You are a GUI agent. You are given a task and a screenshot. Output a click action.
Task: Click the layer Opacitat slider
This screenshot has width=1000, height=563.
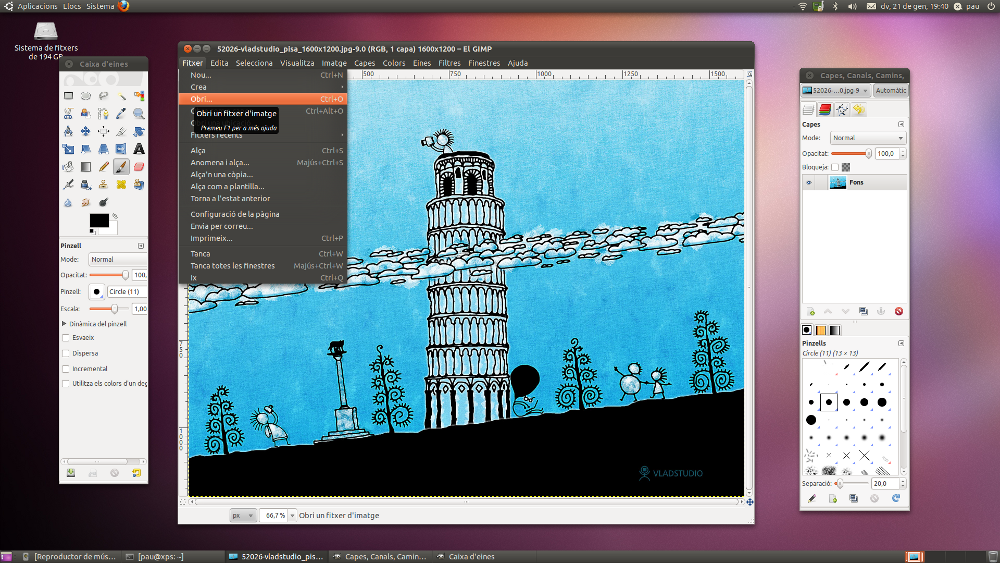click(852, 154)
